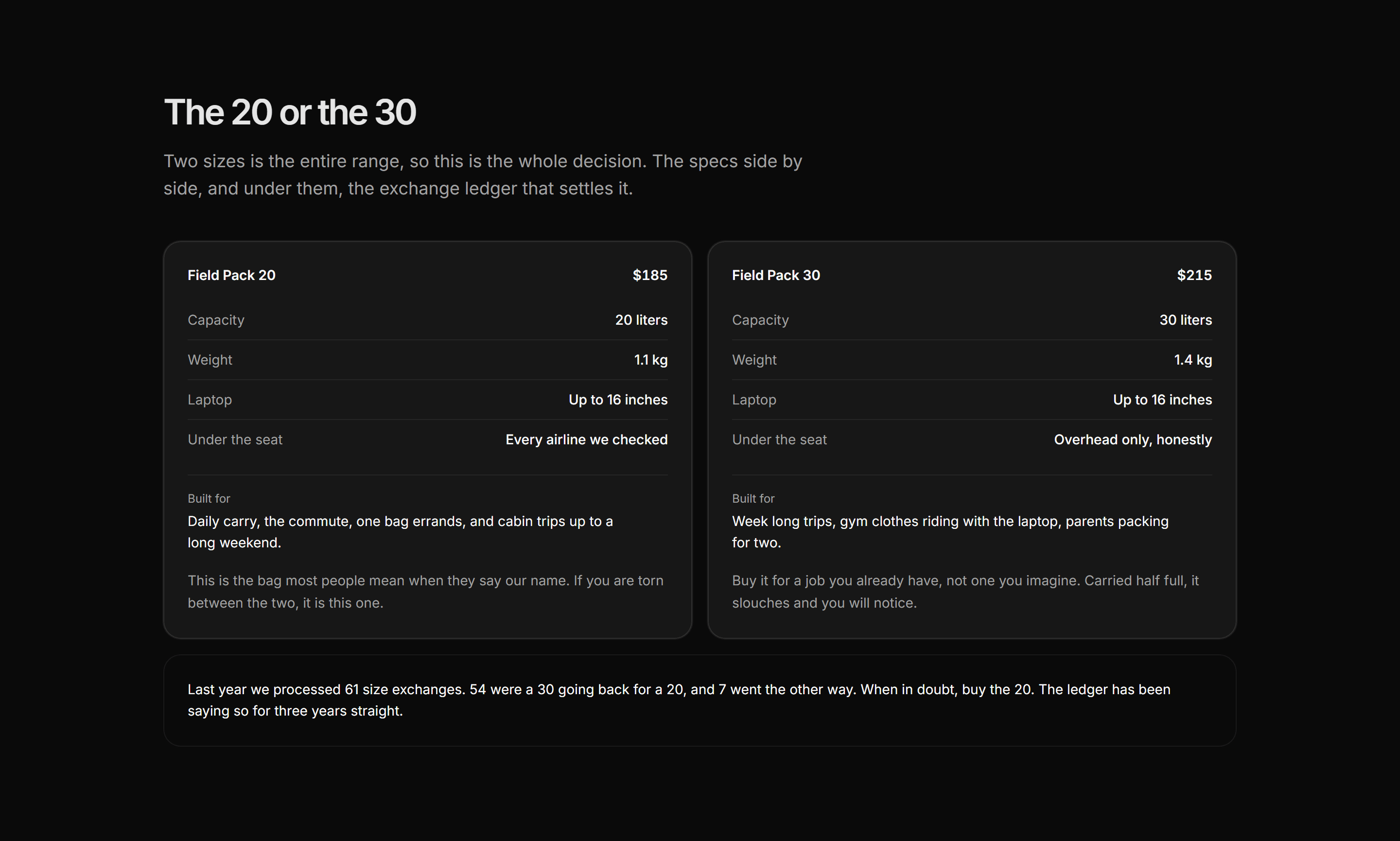The image size is (1400, 841).
Task: Click the "Daily carry, the commute" description
Action: pos(400,531)
